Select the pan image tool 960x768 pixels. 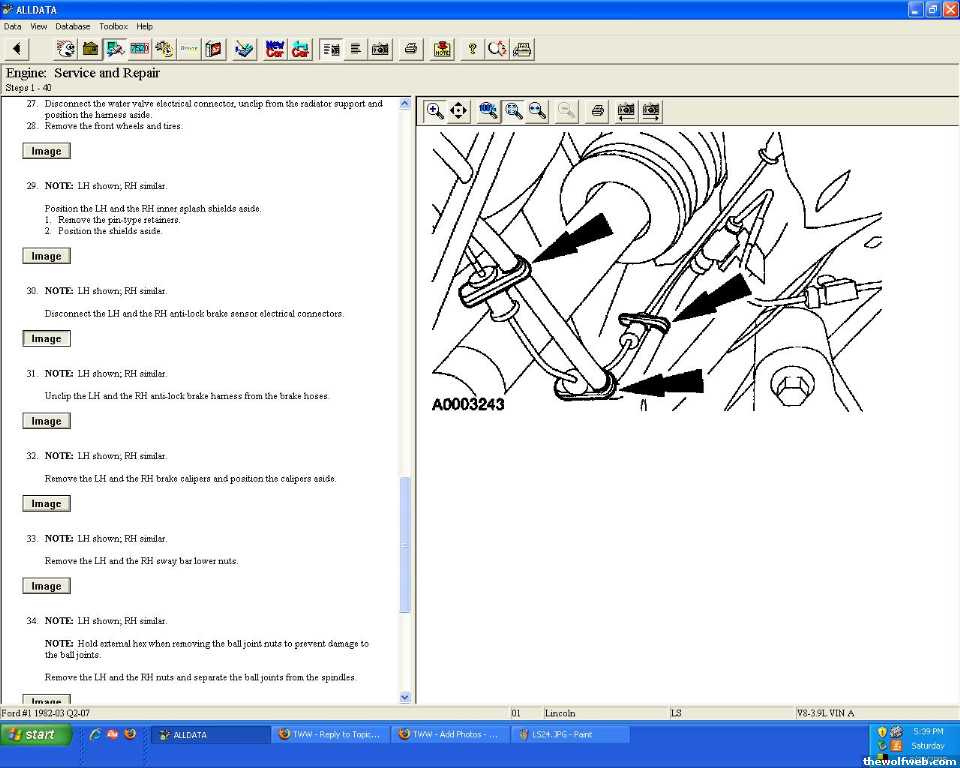(x=459, y=111)
